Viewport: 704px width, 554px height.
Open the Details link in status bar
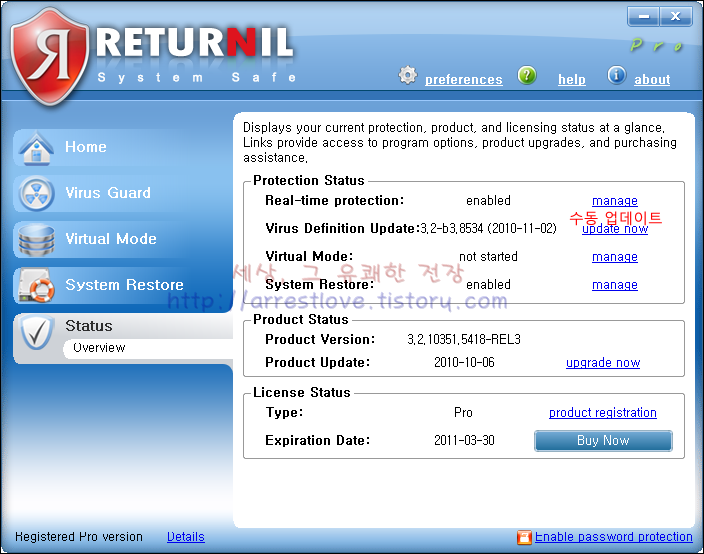pos(185,537)
